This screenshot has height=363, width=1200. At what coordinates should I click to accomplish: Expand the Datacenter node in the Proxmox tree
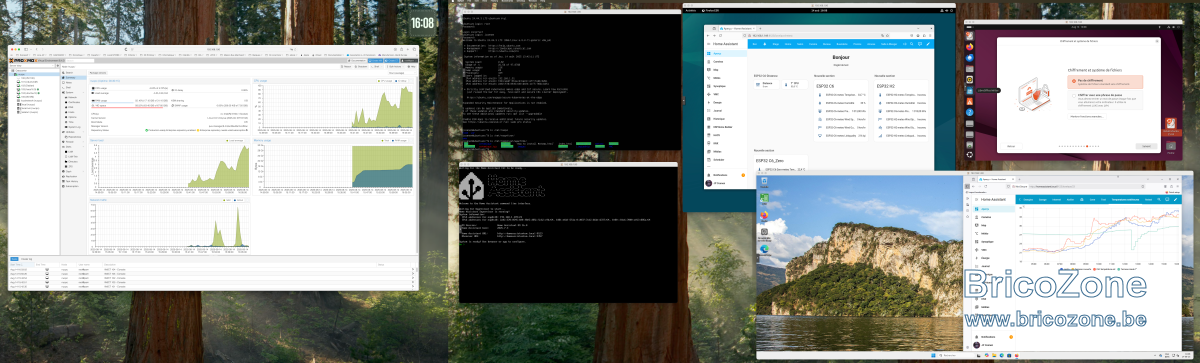tap(20, 70)
